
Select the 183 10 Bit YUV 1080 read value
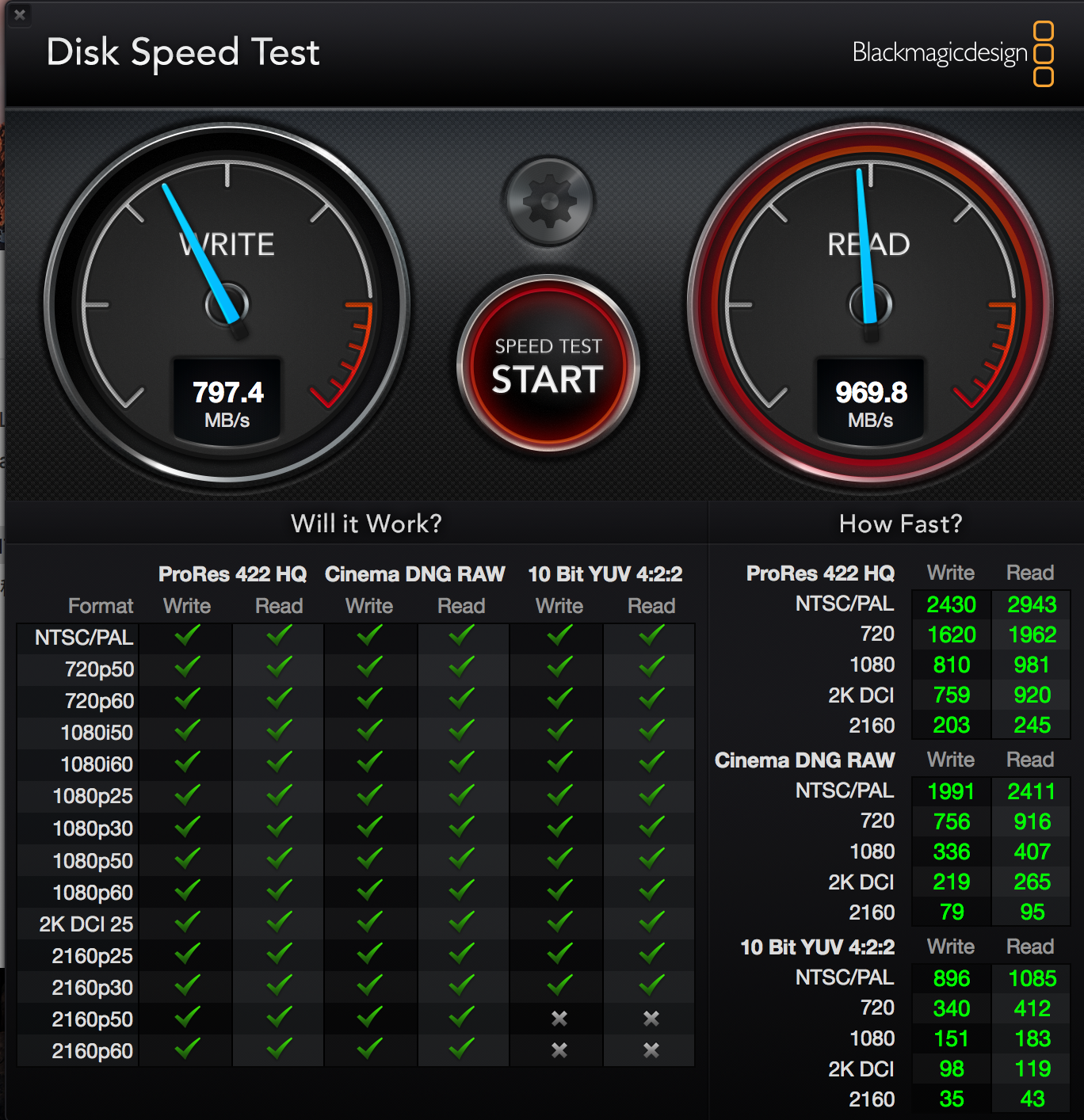coord(1032,1039)
